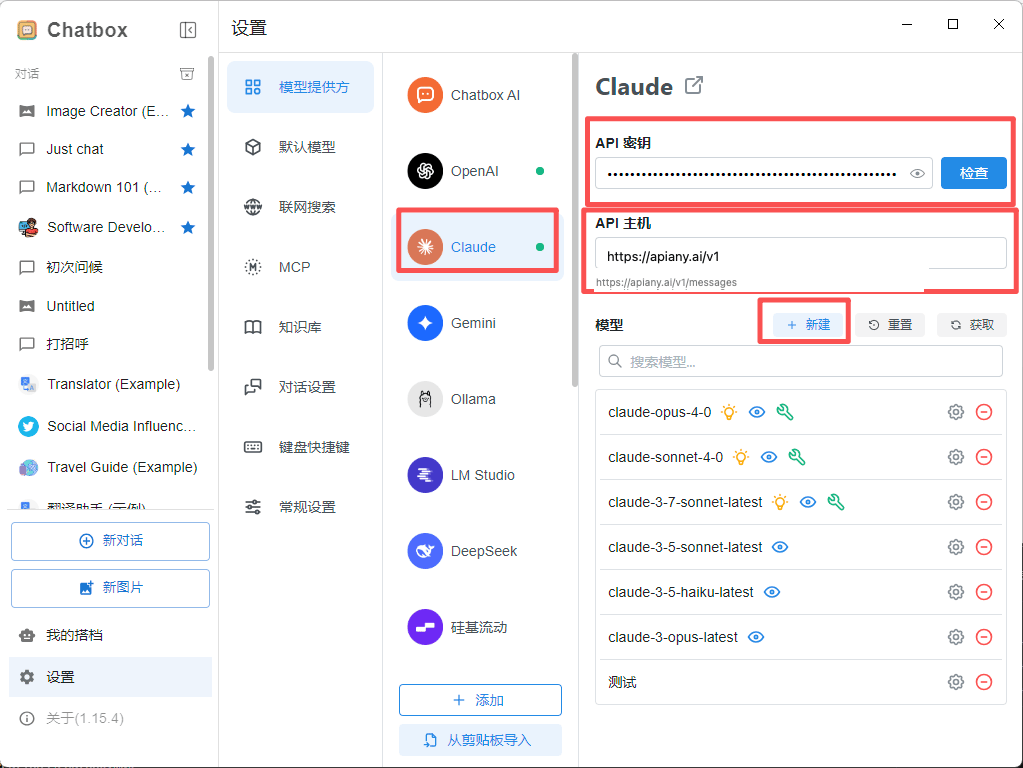Open settings gear for claude-3-7-sonnet-latest
The height and width of the screenshot is (768, 1023).
pyautogui.click(x=956, y=502)
